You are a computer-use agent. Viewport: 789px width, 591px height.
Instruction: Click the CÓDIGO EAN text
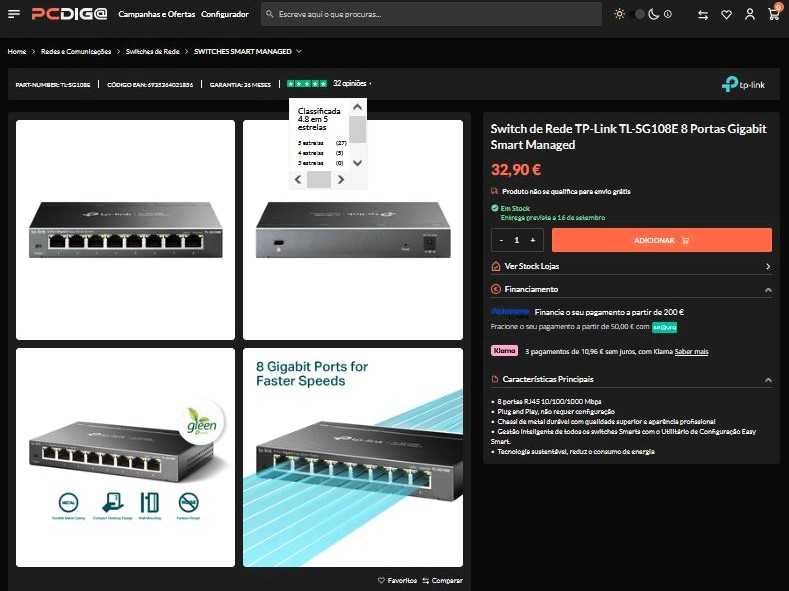pos(150,85)
